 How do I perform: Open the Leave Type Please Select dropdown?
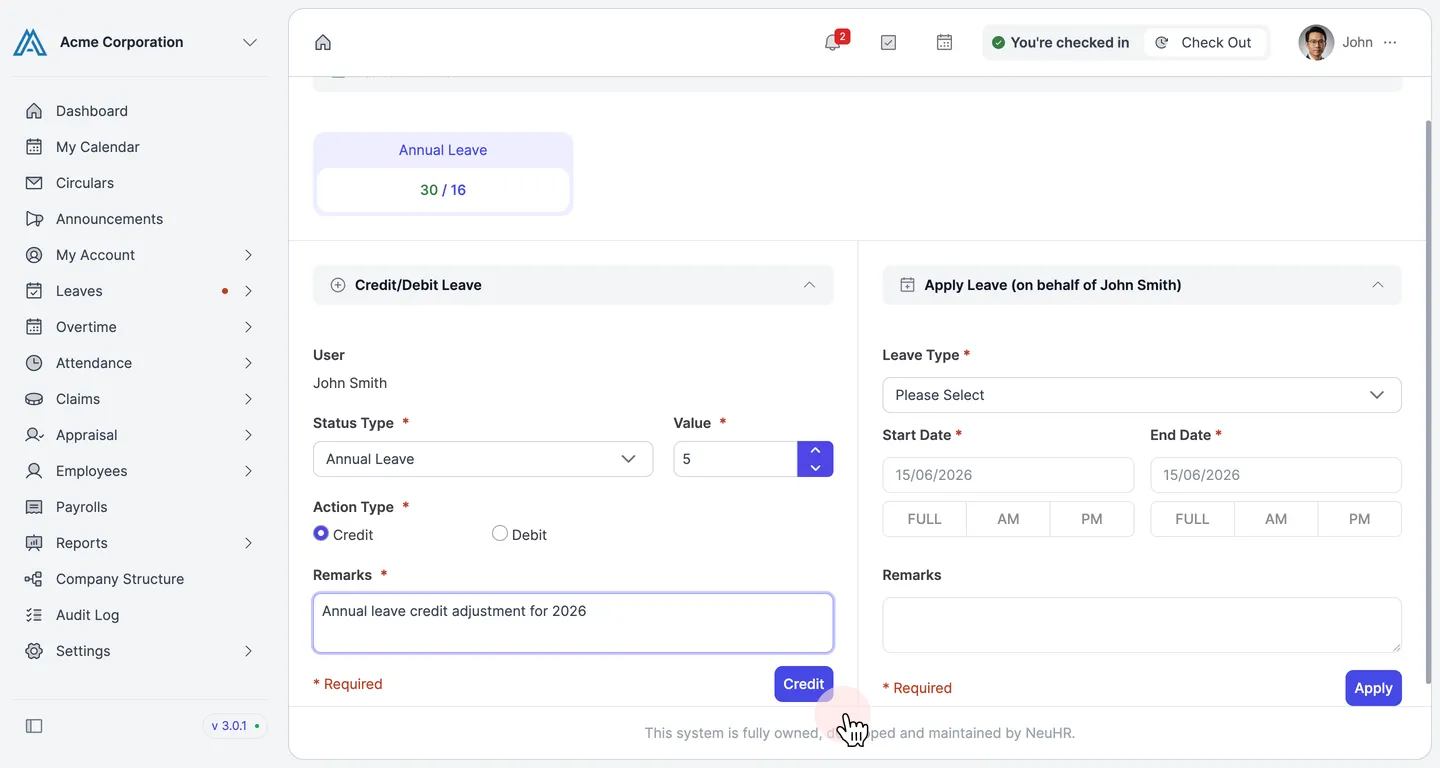[1142, 395]
